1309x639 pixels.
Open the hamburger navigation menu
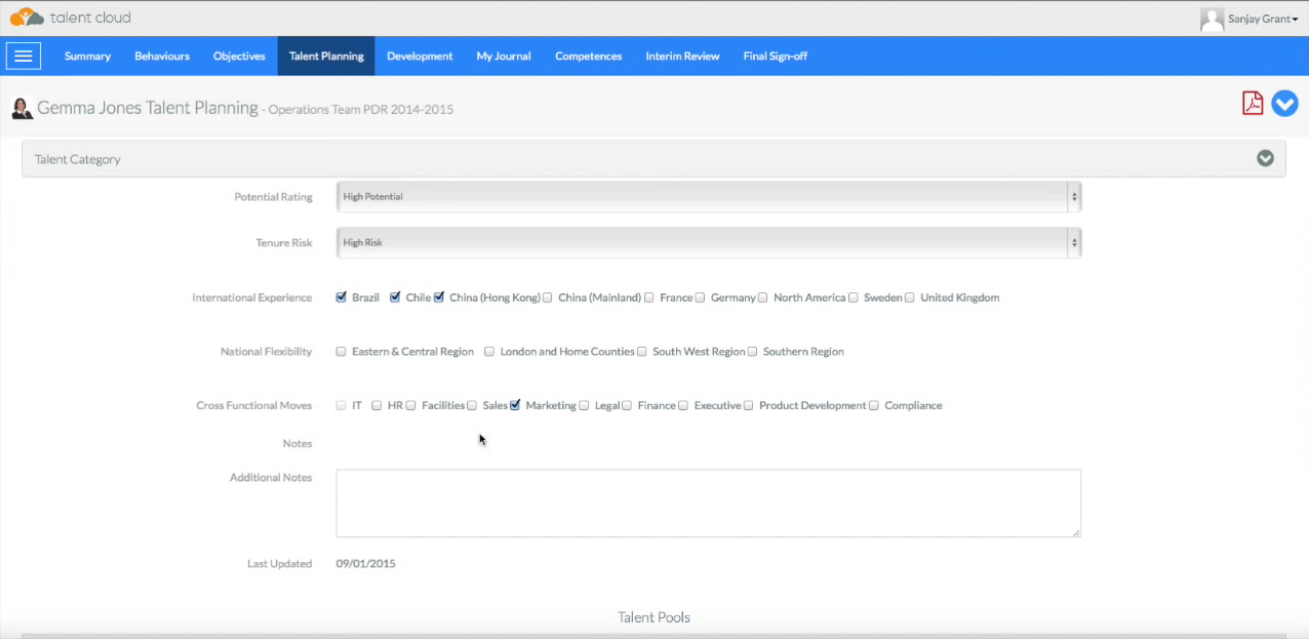[23, 56]
